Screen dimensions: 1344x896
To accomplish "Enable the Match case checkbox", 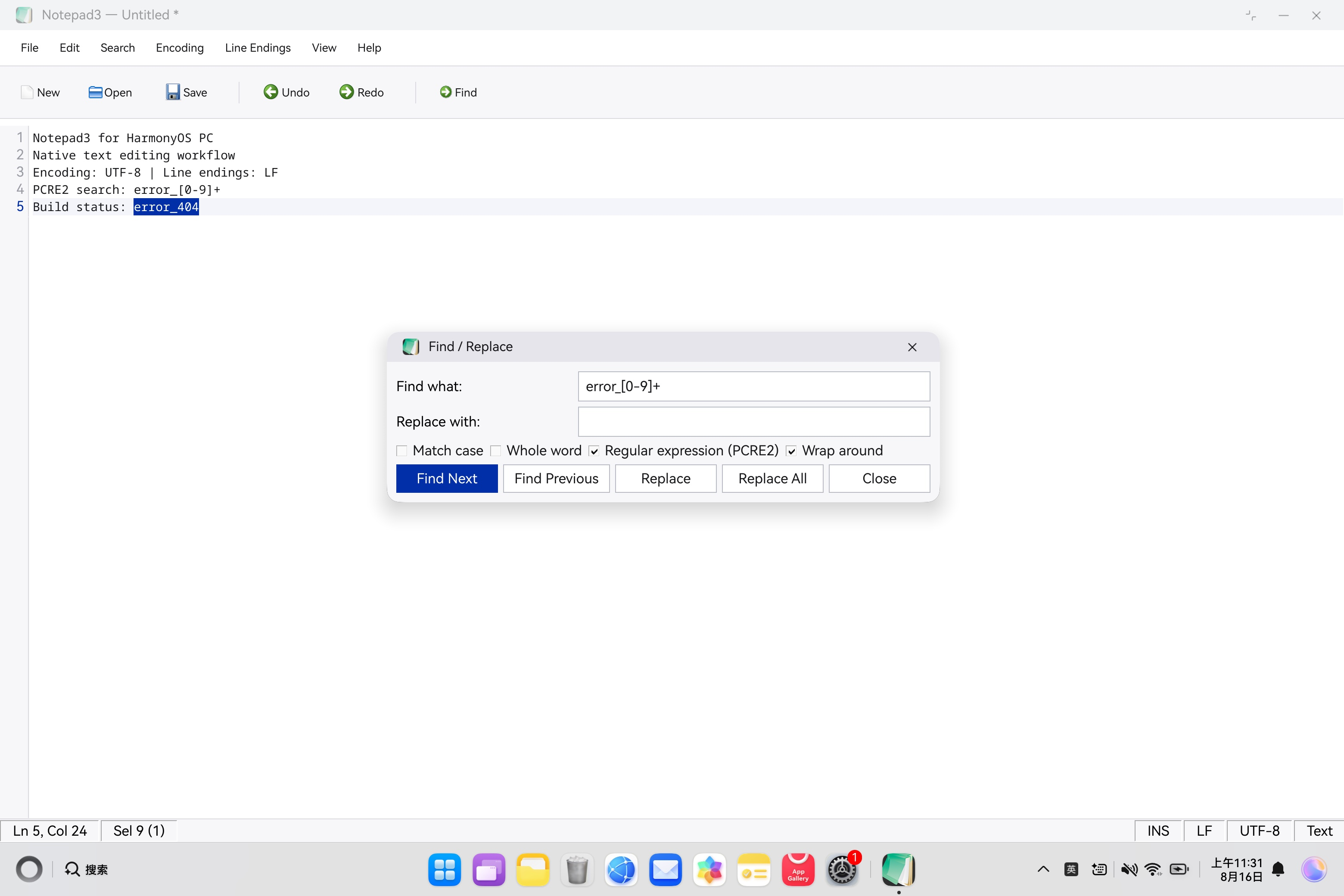I will point(402,451).
